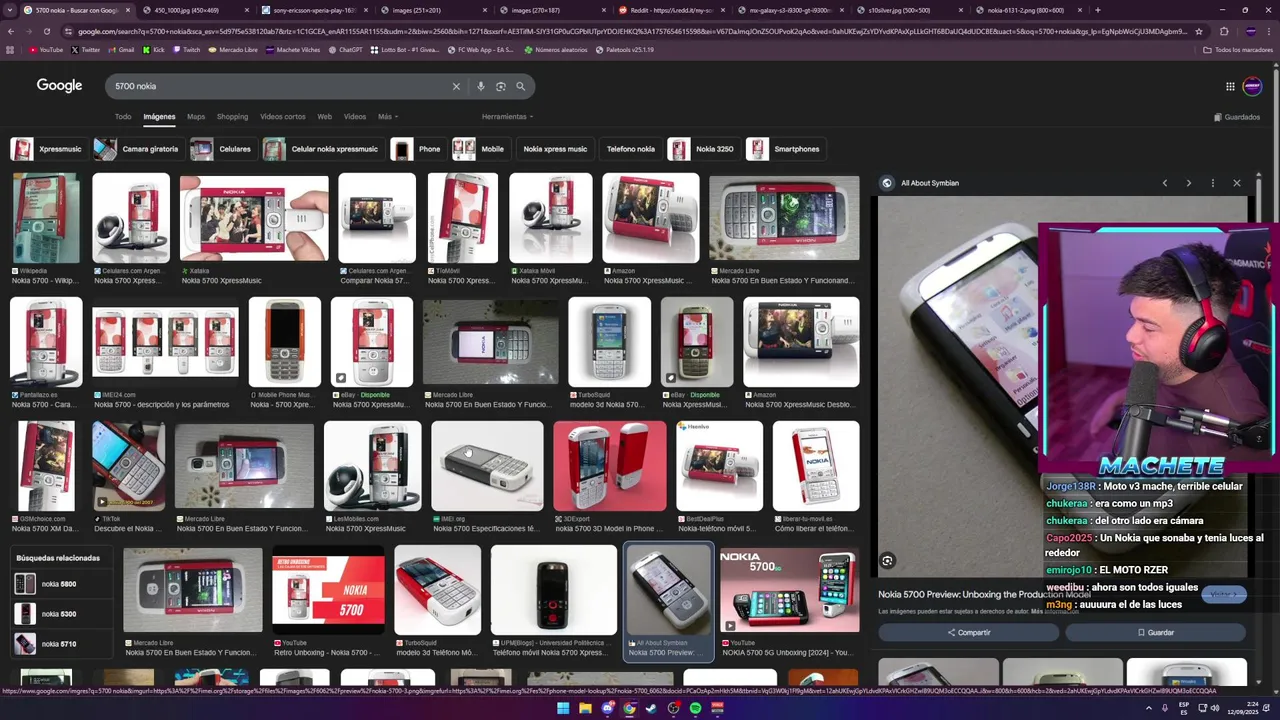This screenshot has width=1280, height=720.
Task: Filter by Telefono nokia chip
Action: click(x=630, y=149)
